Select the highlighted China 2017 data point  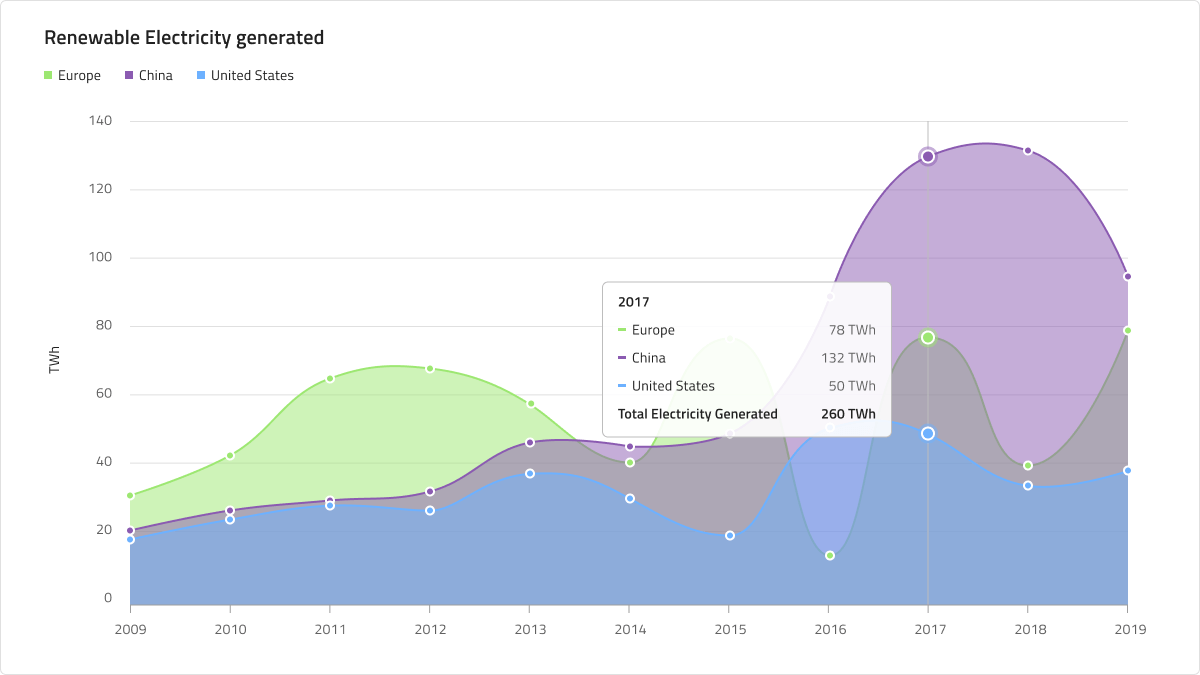tap(928, 156)
